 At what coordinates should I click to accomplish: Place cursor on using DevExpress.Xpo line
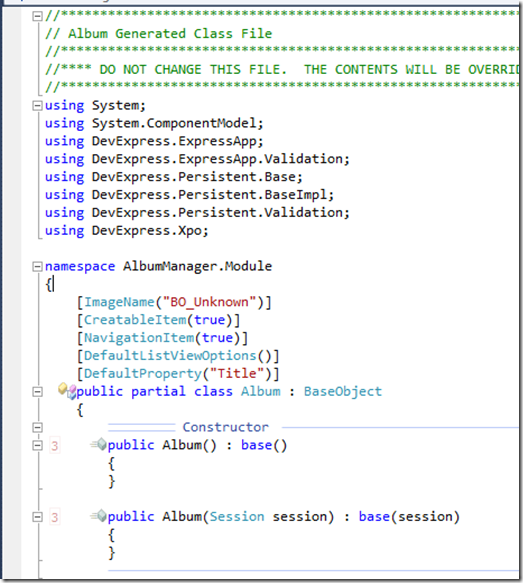pyautogui.click(x=126, y=231)
